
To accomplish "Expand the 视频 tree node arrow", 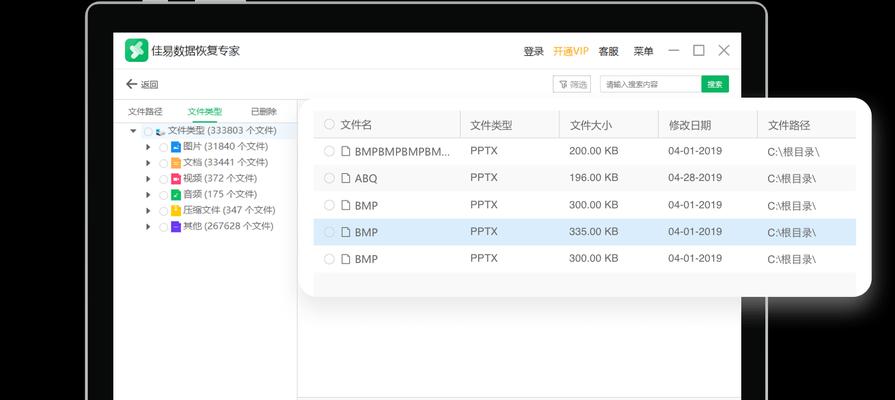I will pos(148,179).
